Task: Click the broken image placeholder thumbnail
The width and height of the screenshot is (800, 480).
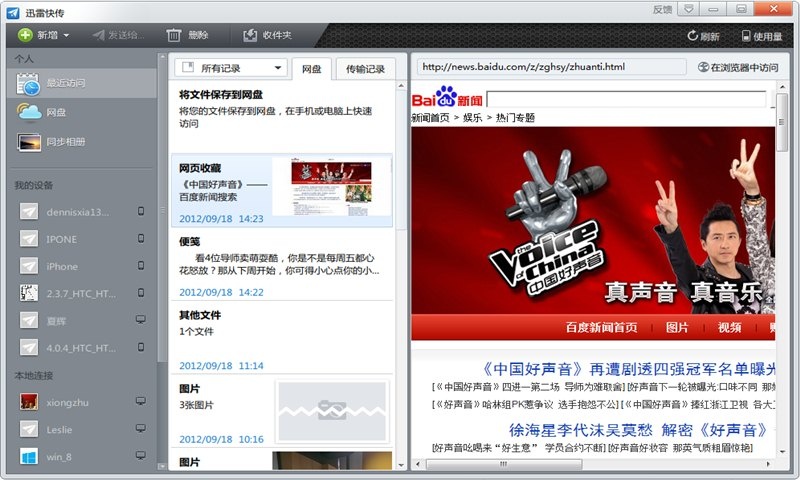Action: coord(332,411)
